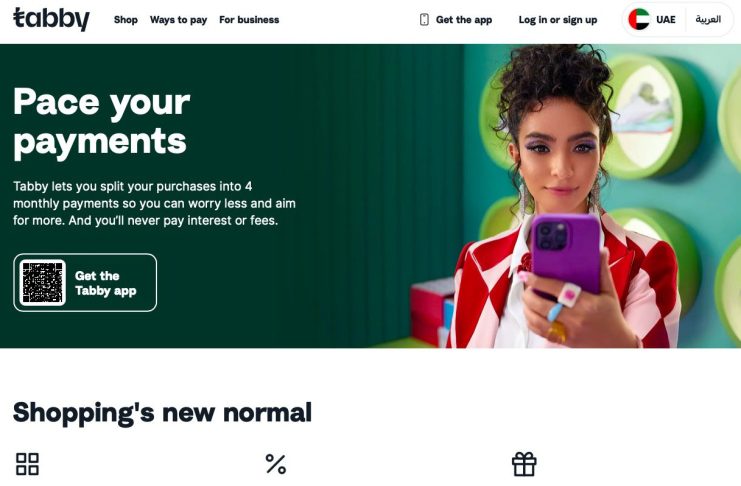
Task: Click the gift box icon
Action: 524,464
